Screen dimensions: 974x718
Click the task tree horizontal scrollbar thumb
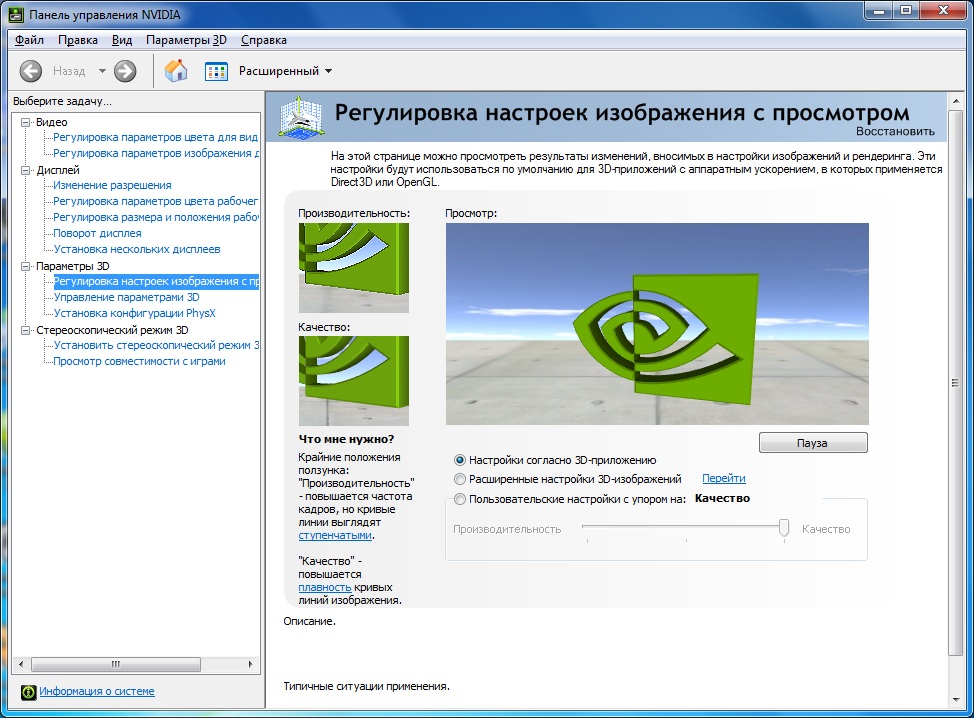(116, 664)
